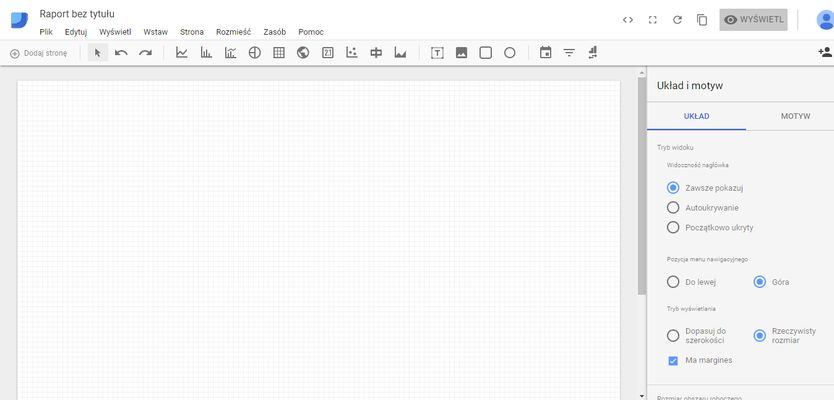Click the Data Studio logo icon

(19, 20)
